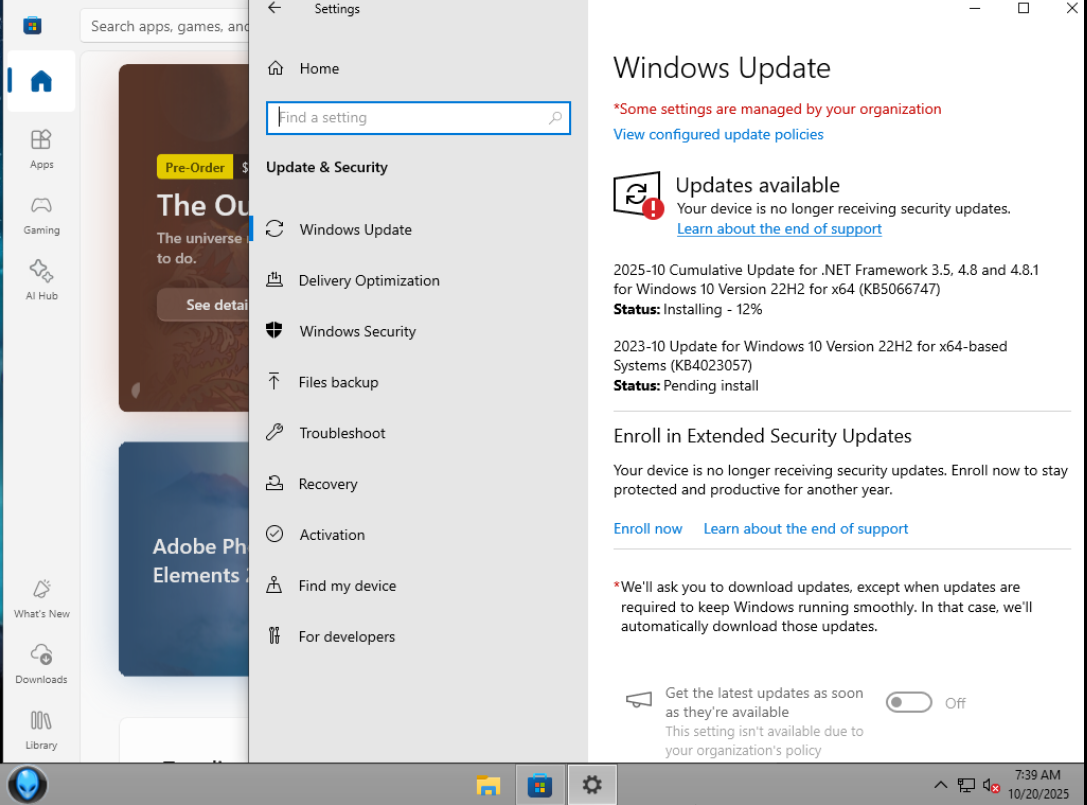Click the KB5066747 cumulative update text
Screen dimensions: 1087x805
pos(826,279)
